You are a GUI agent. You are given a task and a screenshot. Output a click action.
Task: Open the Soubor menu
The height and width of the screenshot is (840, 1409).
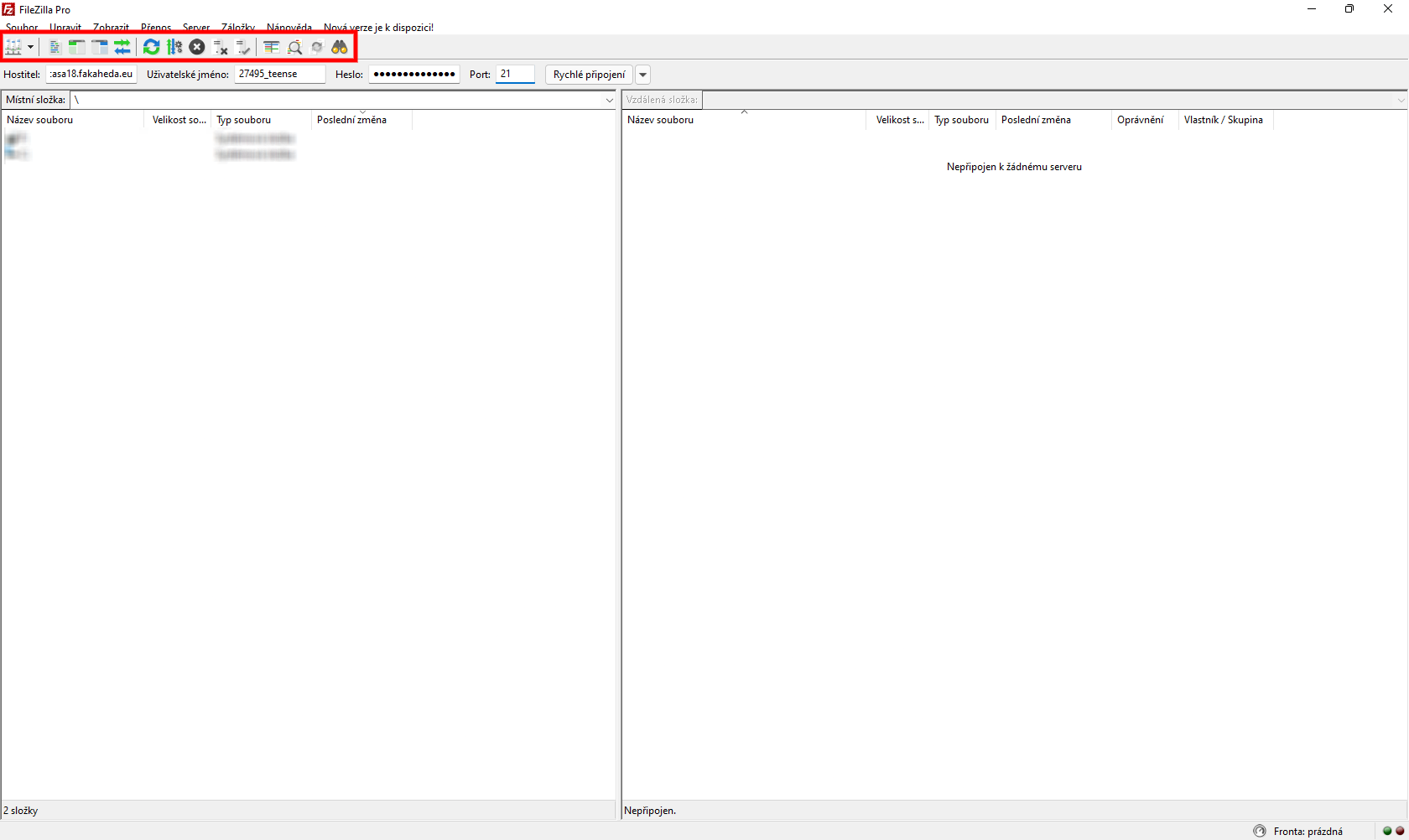click(22, 28)
